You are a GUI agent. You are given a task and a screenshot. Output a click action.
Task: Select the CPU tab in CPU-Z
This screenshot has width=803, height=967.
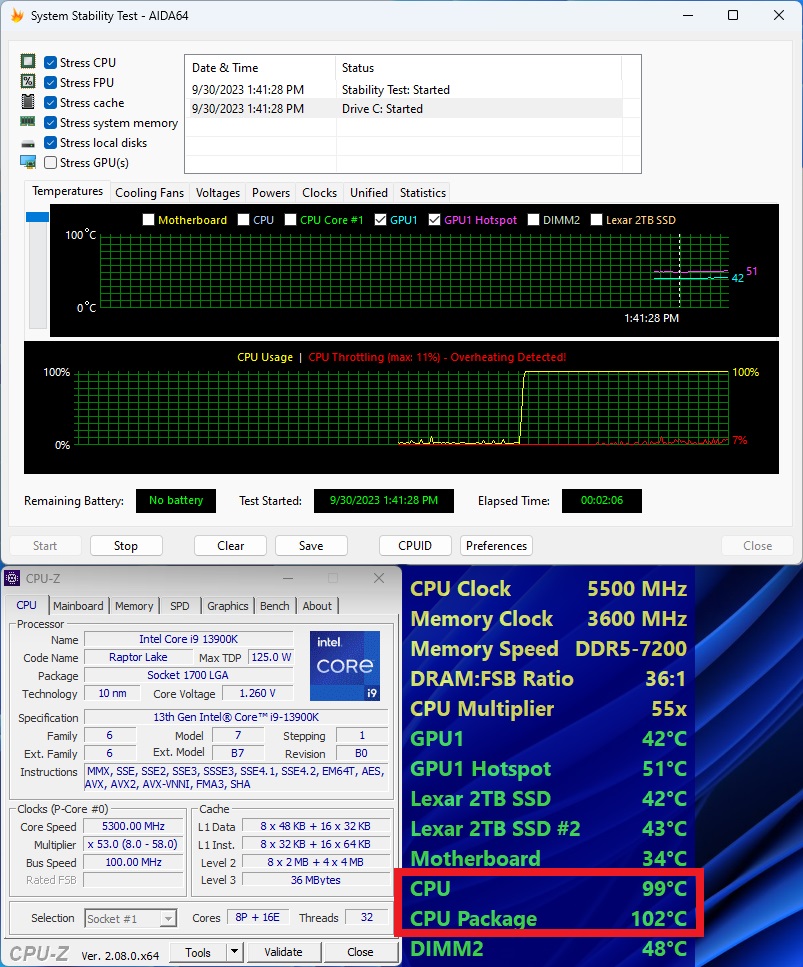[27, 606]
